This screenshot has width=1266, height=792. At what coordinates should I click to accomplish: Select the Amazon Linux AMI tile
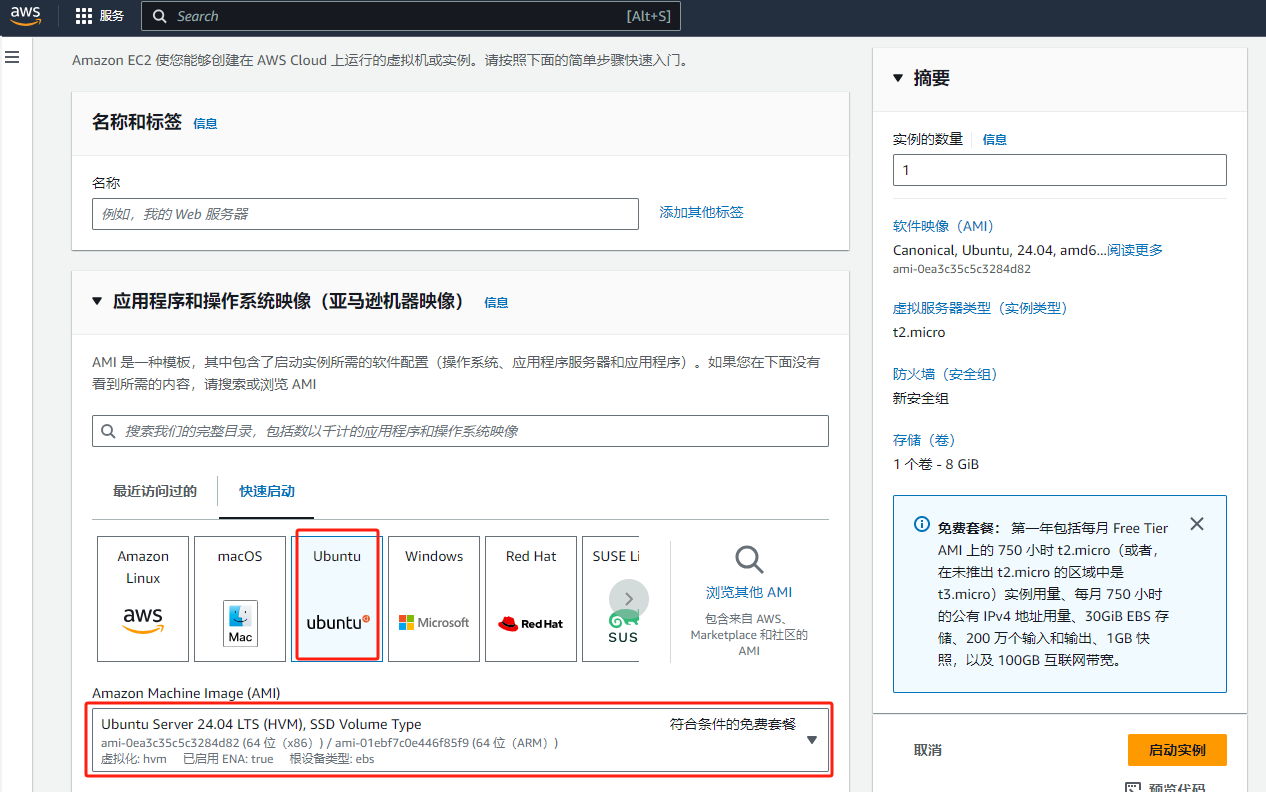coord(143,598)
